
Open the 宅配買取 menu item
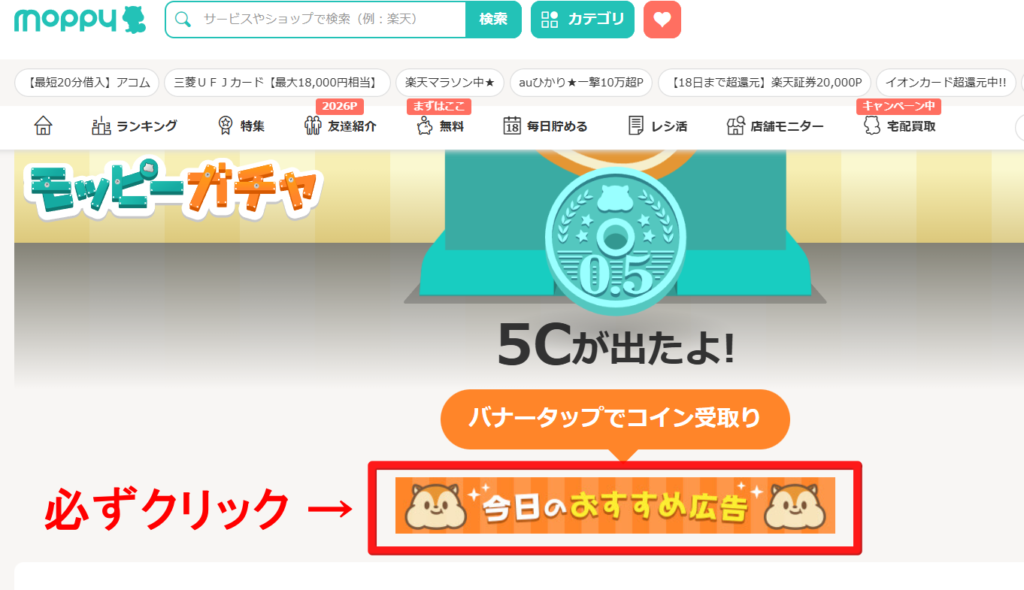pos(900,125)
